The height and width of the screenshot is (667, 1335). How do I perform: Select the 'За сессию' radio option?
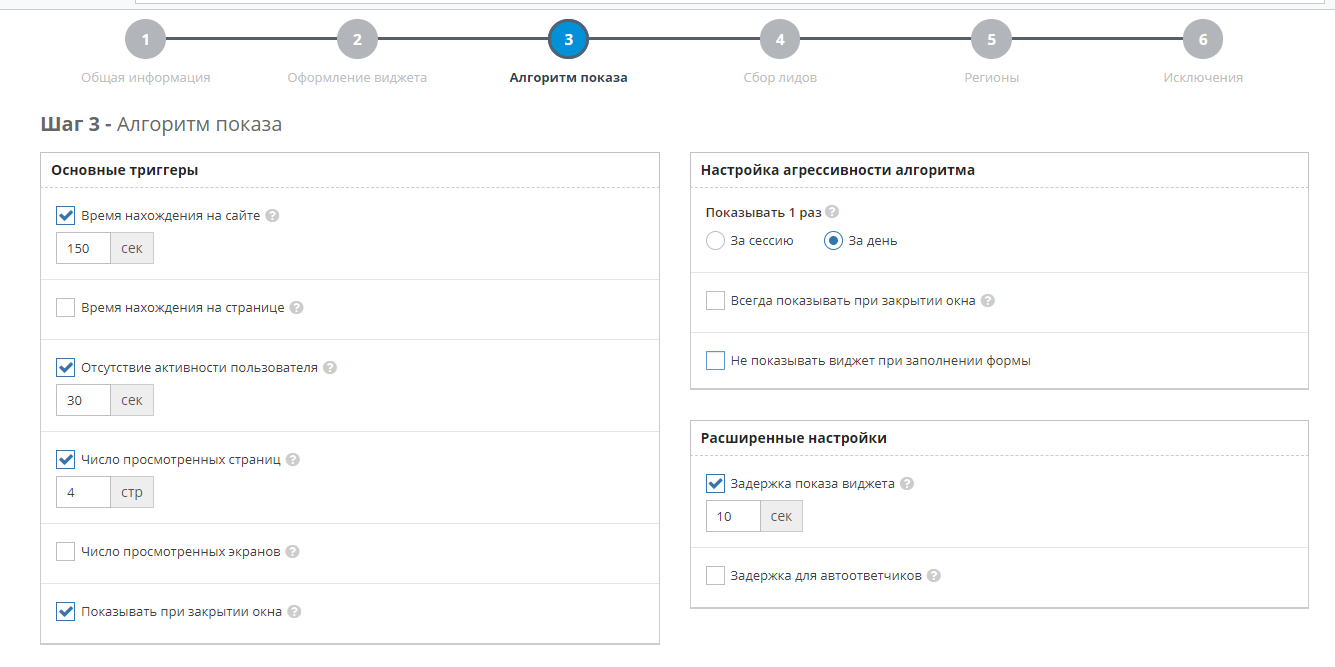715,241
